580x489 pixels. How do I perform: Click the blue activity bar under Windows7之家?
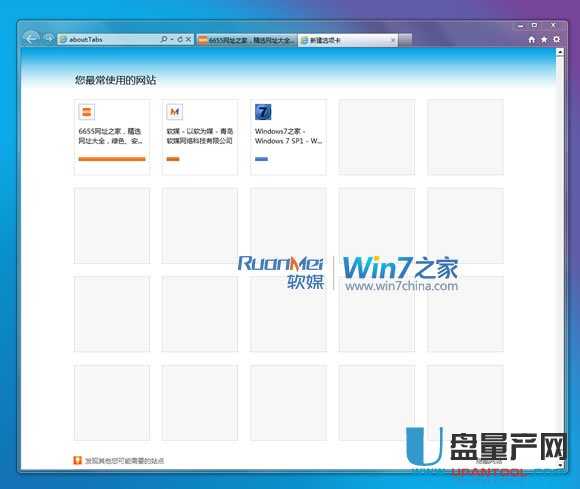tap(262, 159)
